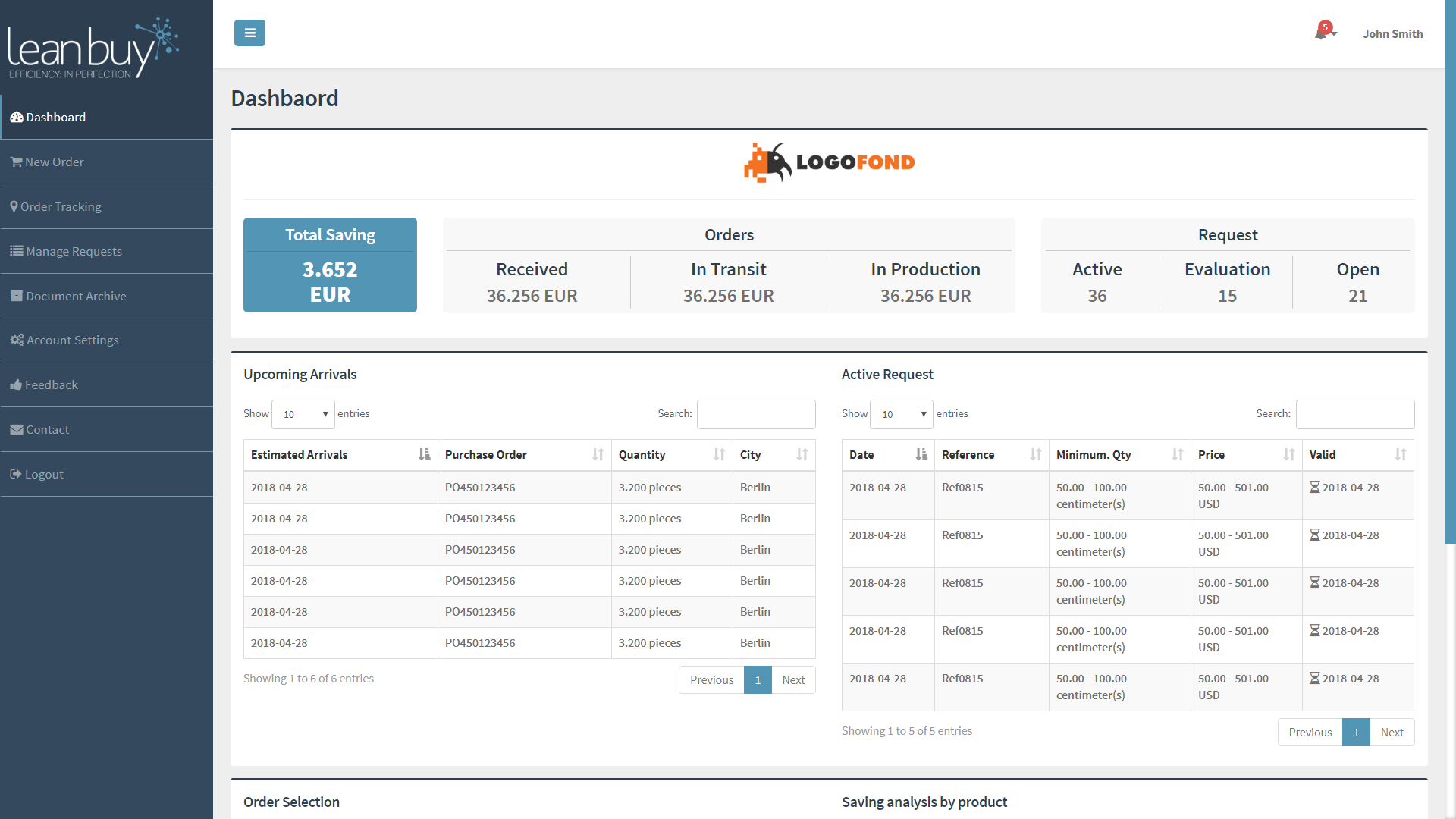The height and width of the screenshot is (819, 1456).
Task: Open Contact menu item
Action: [107, 429]
